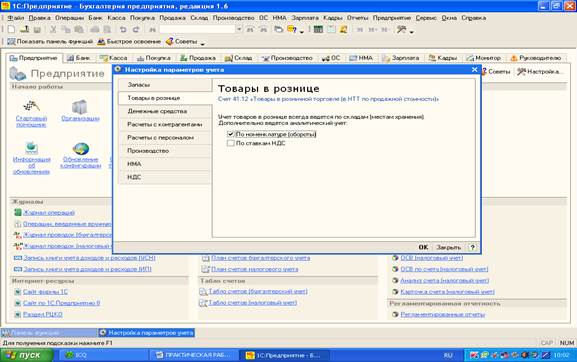Viewport: 577px width, 362px height.
Task: Select the Запасы settings section
Action: [165, 85]
